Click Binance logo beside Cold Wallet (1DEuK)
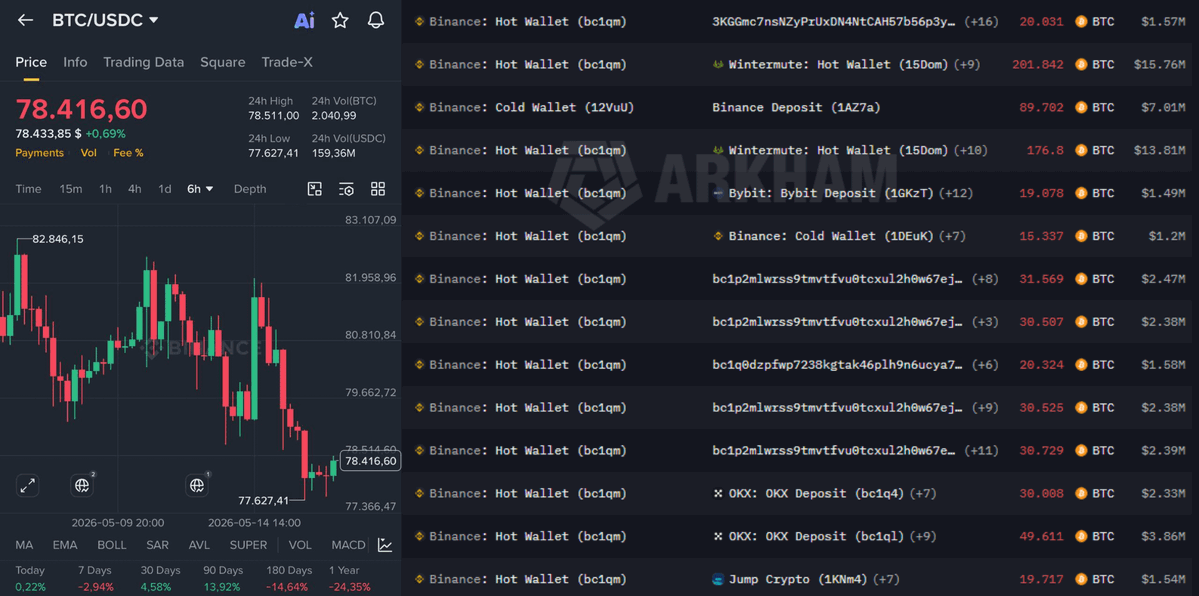 (x=718, y=236)
